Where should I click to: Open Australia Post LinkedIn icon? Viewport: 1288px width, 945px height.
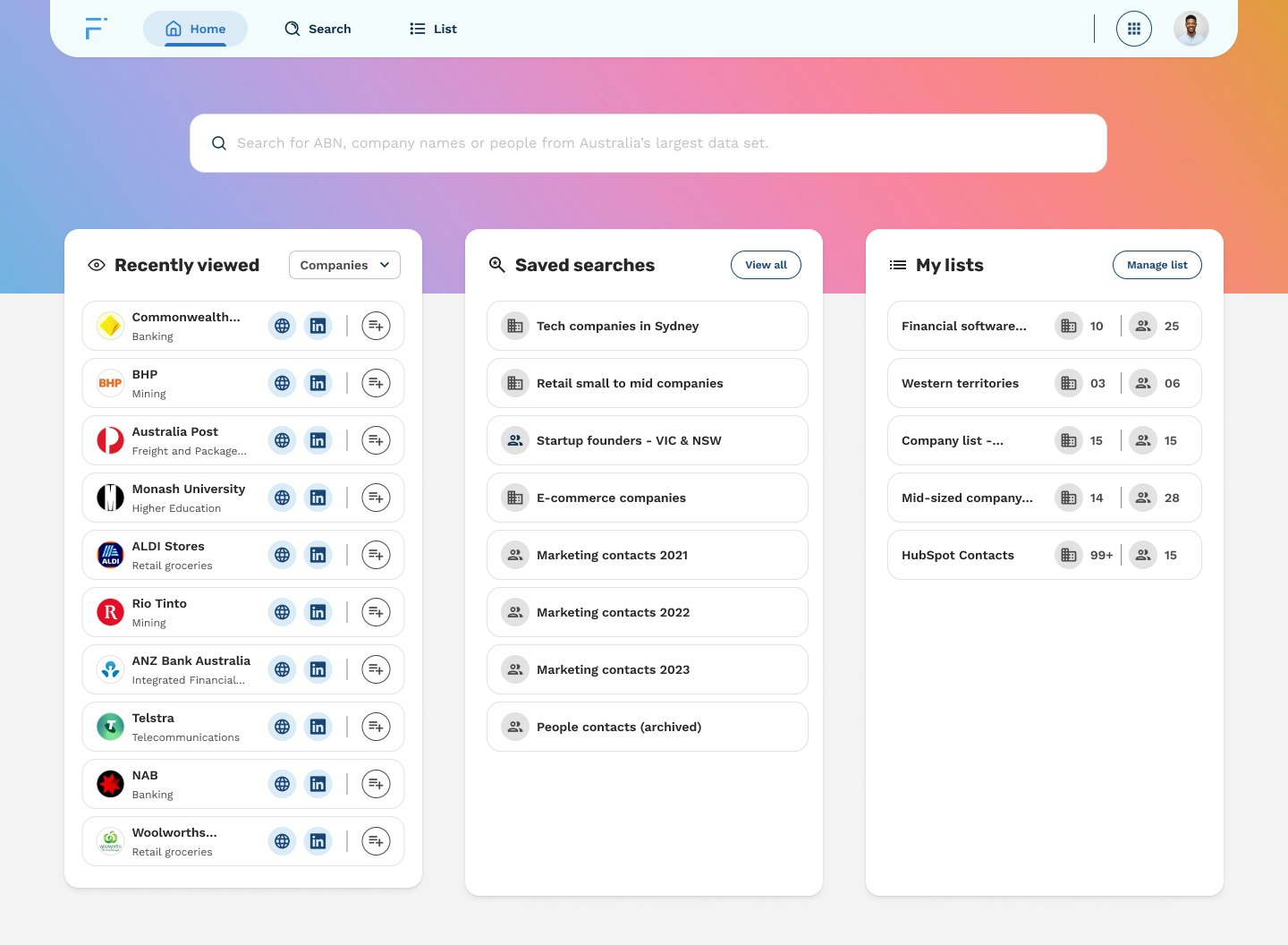pos(318,440)
